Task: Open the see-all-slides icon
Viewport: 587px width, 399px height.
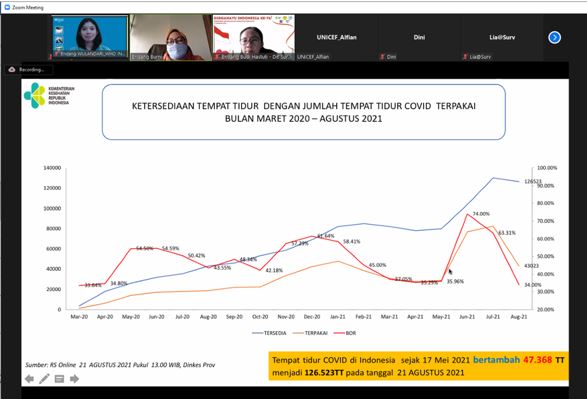Action: tap(59, 379)
